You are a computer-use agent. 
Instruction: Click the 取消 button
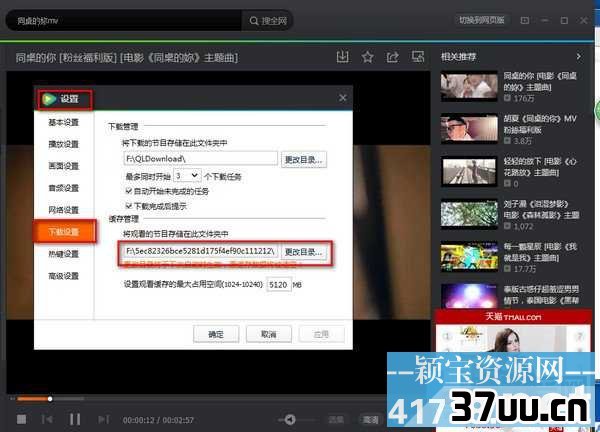tap(269, 334)
